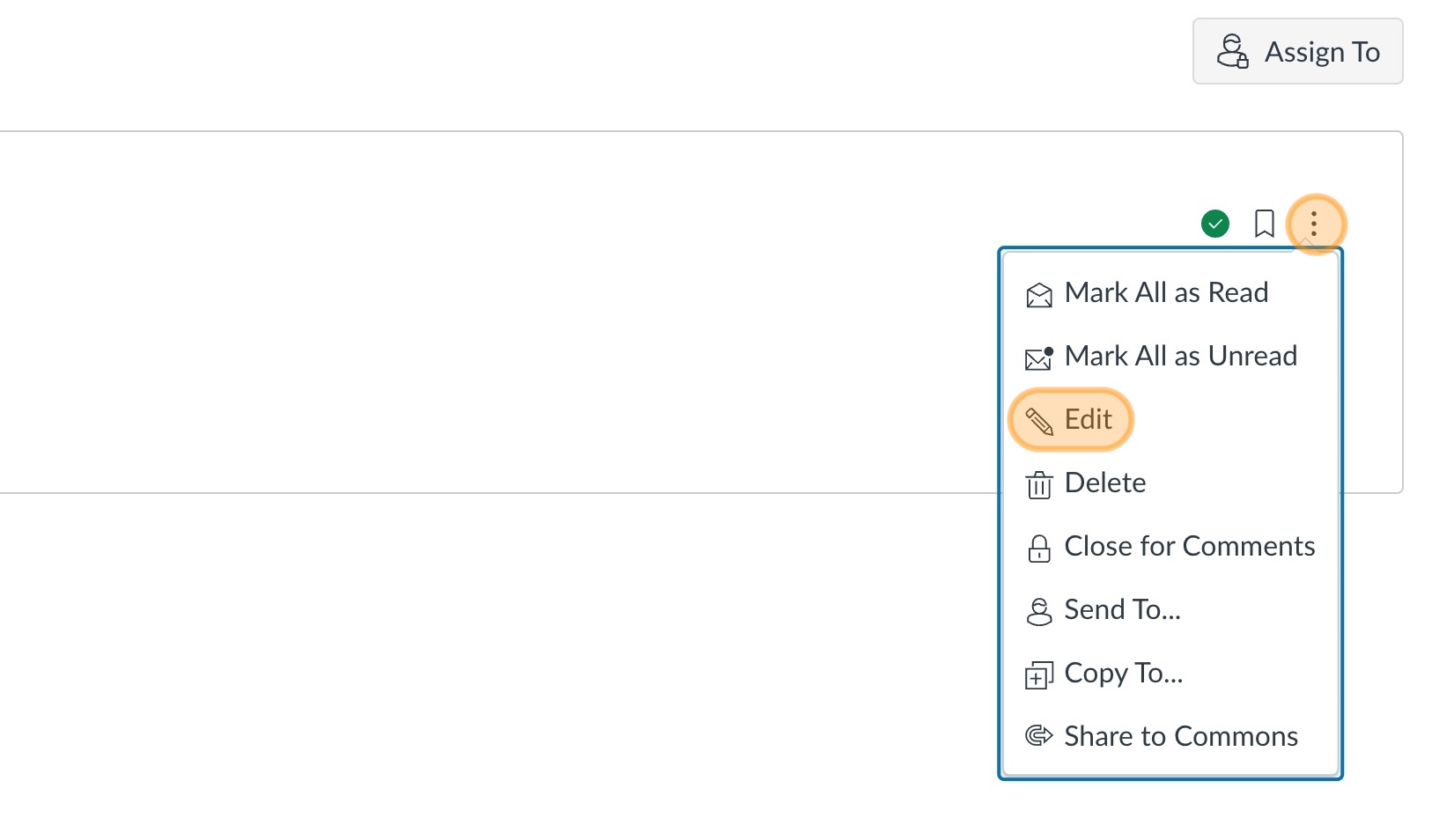The width and height of the screenshot is (1432, 840).
Task: Click the unread mail icon next to Mark All as Unread
Action: (x=1039, y=358)
